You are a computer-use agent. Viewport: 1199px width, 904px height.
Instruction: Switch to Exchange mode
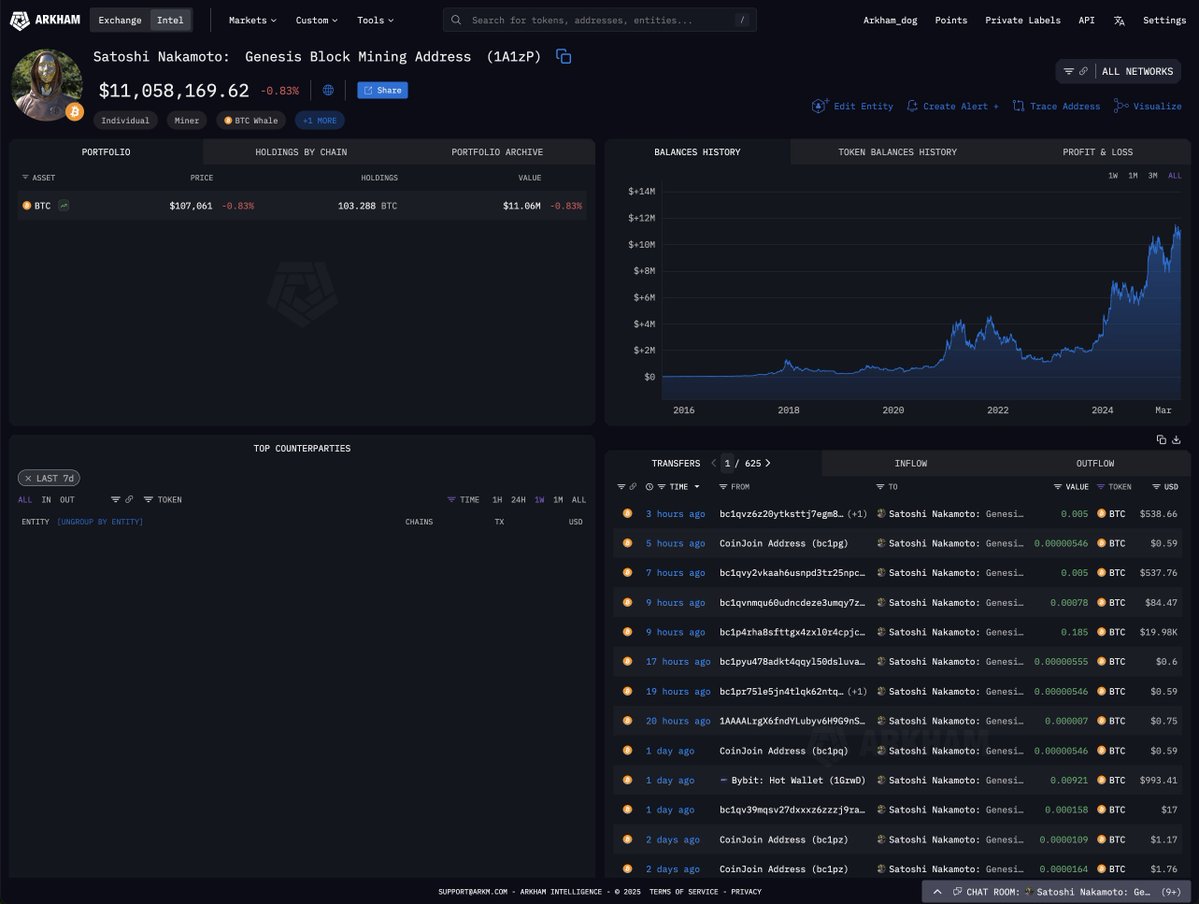point(120,20)
